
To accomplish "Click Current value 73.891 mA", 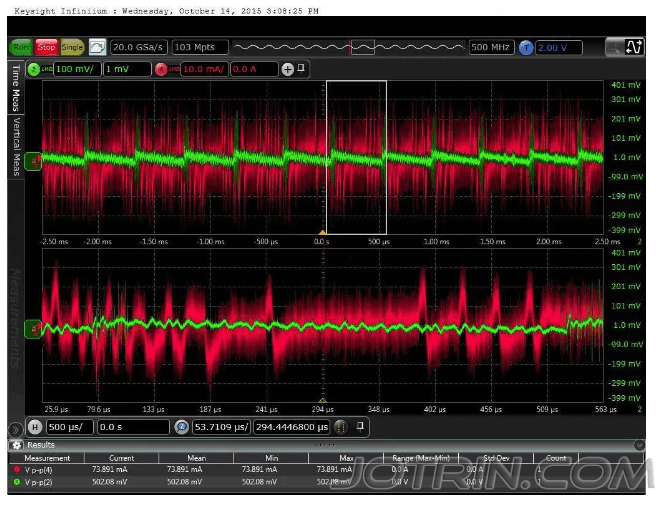I will 110,469.
